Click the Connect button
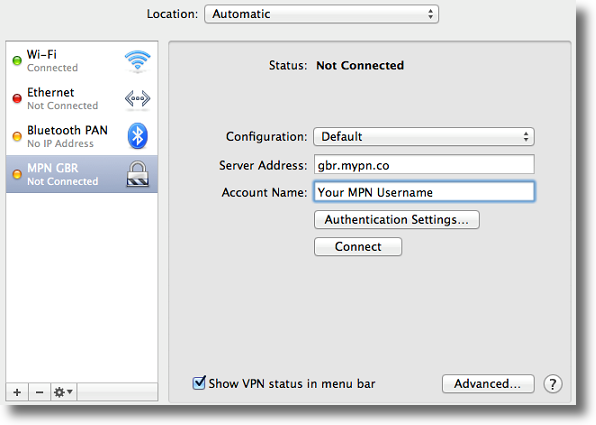Viewport: 596px width, 425px height. pos(358,247)
